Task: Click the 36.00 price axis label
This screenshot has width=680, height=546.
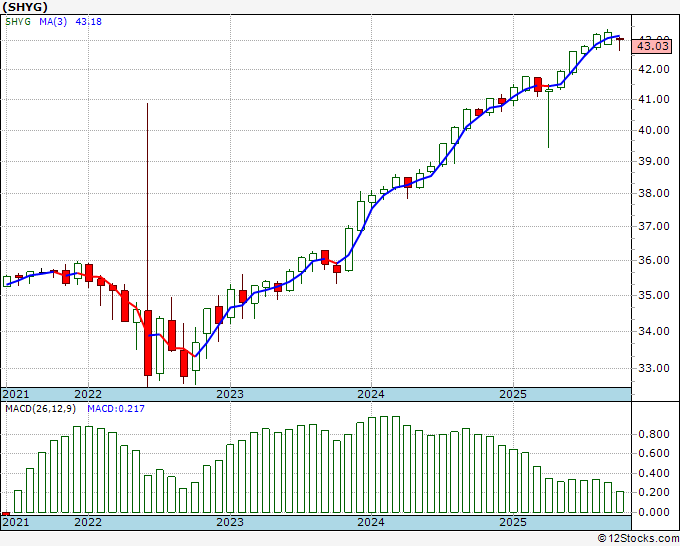Action: coord(654,260)
